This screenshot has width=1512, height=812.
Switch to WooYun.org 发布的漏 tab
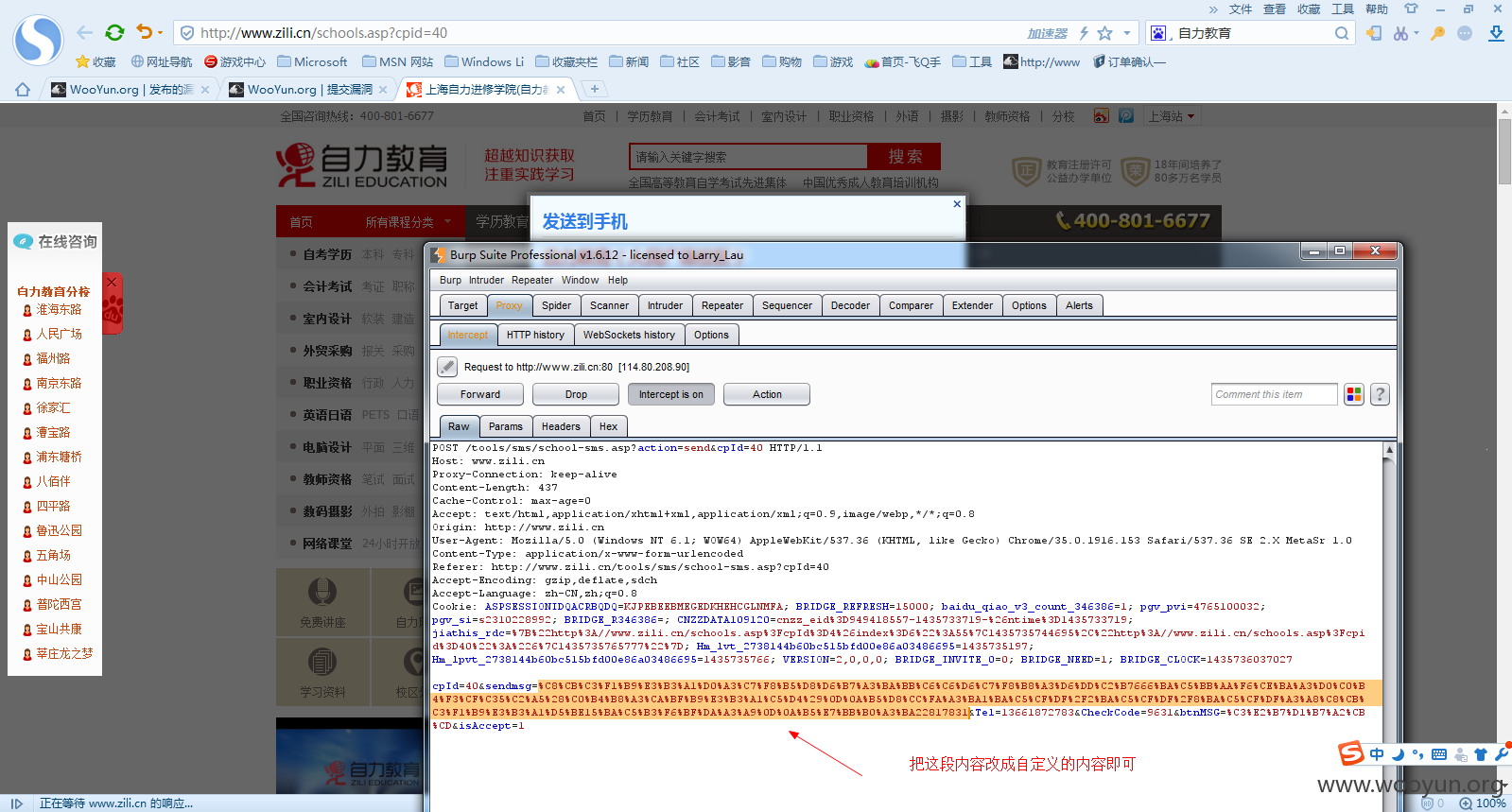[131, 90]
